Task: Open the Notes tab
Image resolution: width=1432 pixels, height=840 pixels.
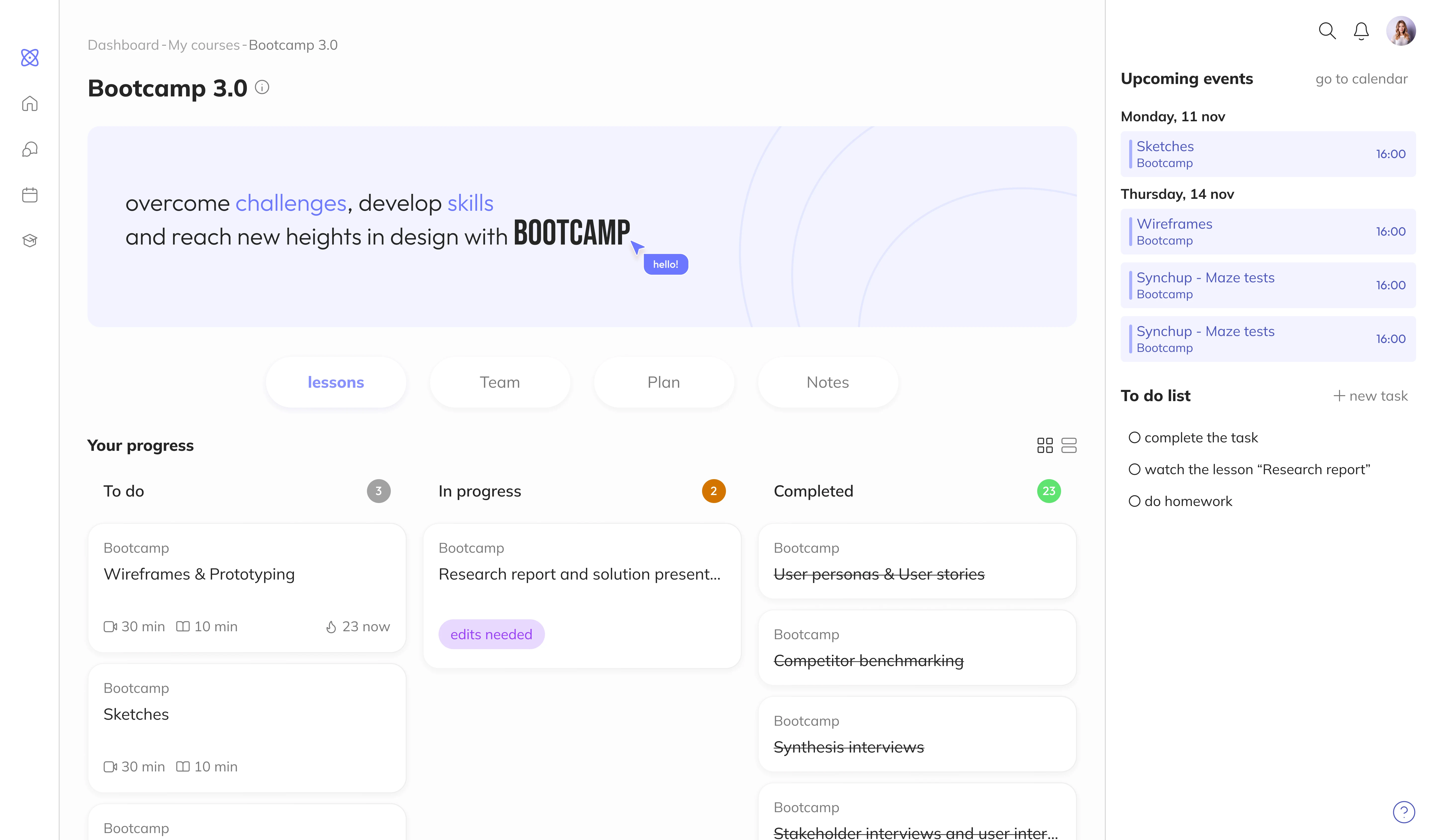Action: click(827, 382)
